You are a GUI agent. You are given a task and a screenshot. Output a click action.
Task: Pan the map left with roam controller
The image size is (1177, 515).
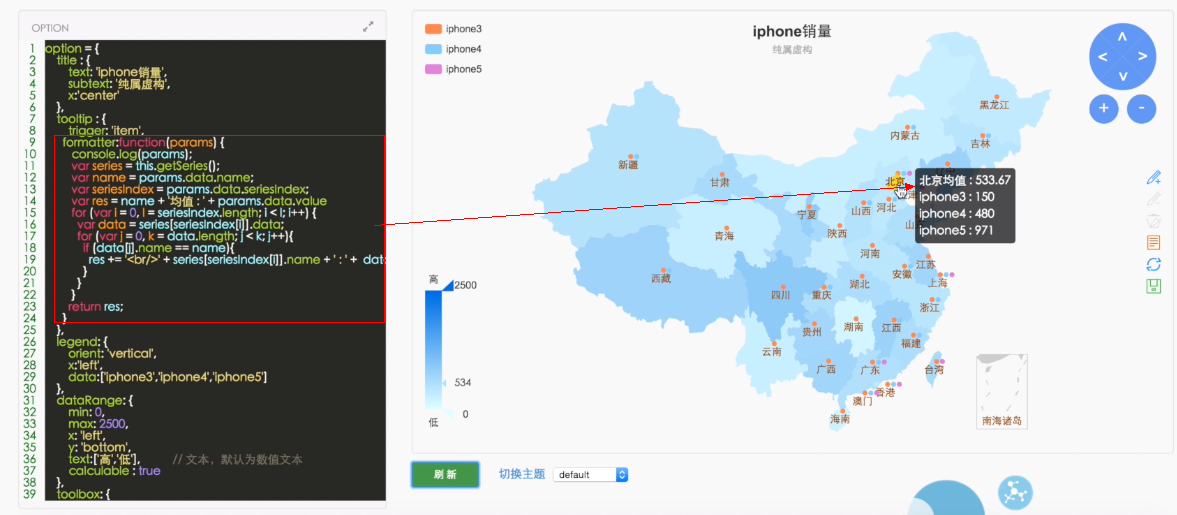point(1103,56)
